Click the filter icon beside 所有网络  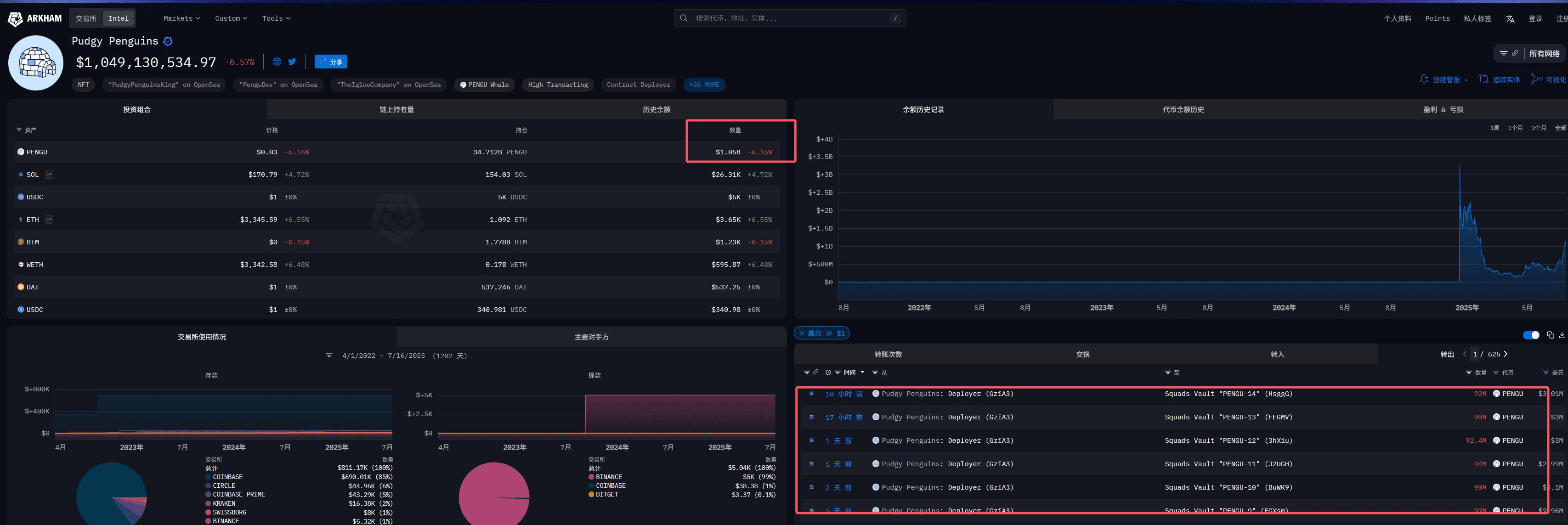click(x=1504, y=54)
